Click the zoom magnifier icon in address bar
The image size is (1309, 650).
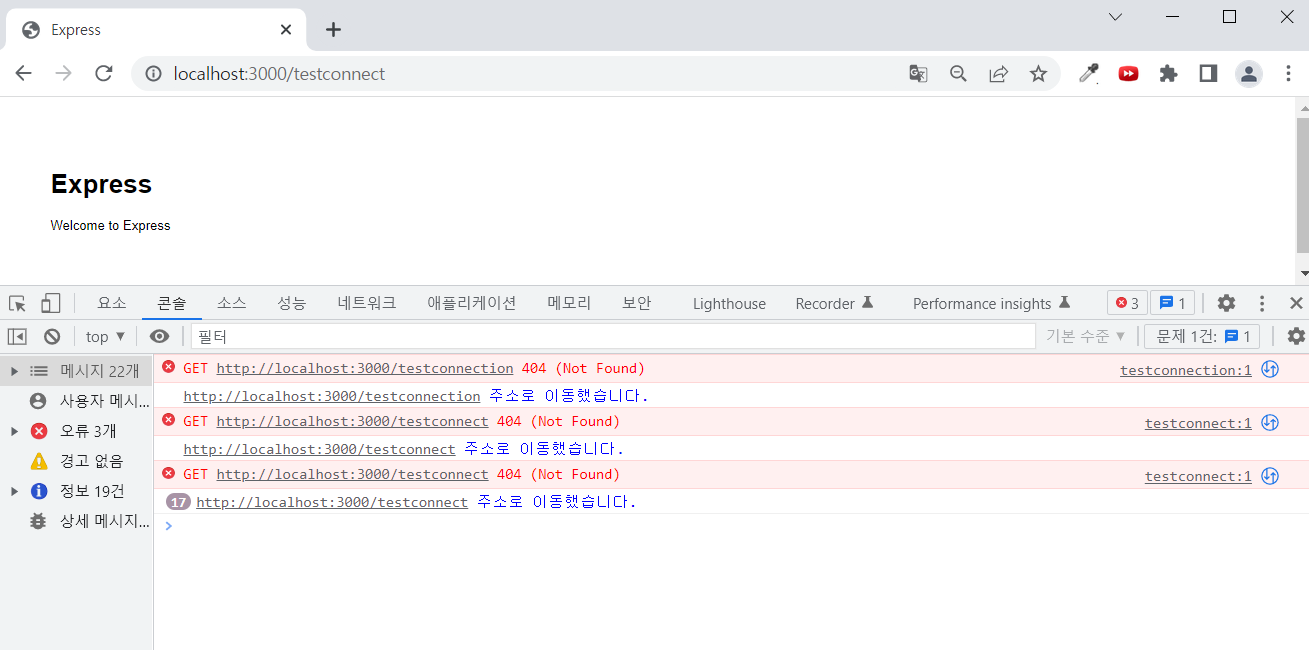pos(958,73)
